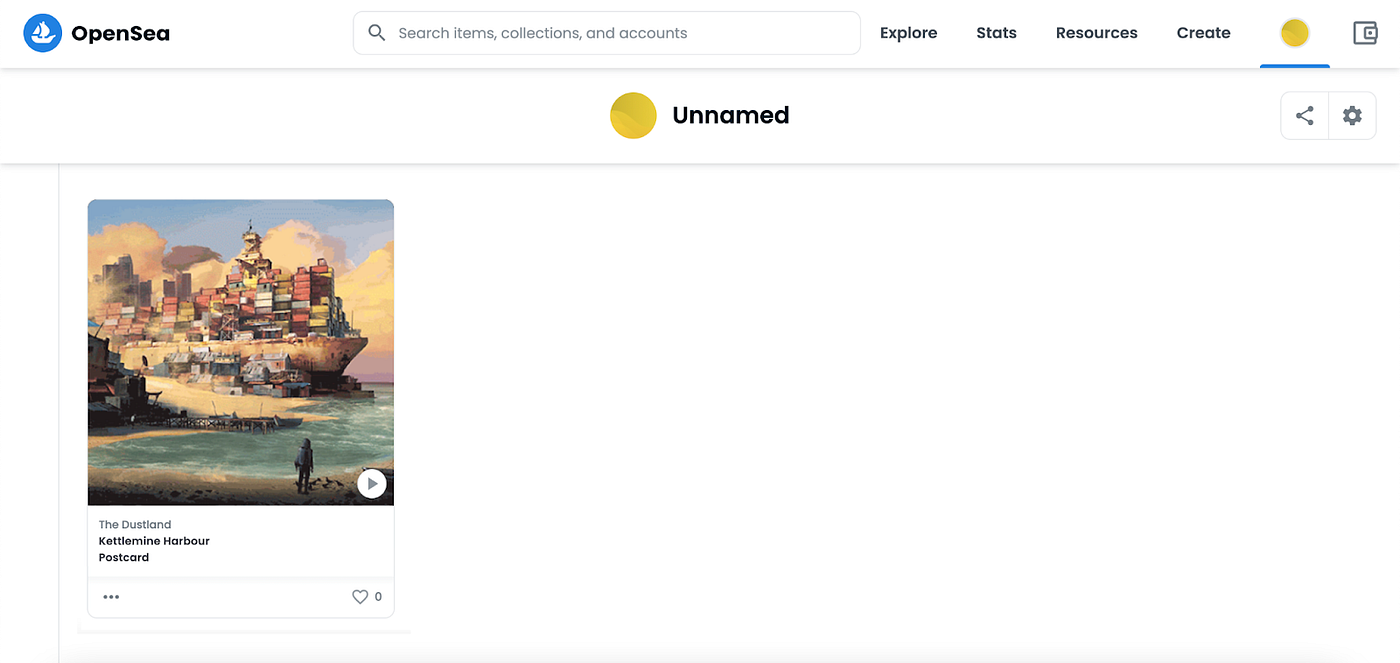This screenshot has width=1400, height=663.
Task: Click the Unnamed profile name
Action: pos(730,115)
